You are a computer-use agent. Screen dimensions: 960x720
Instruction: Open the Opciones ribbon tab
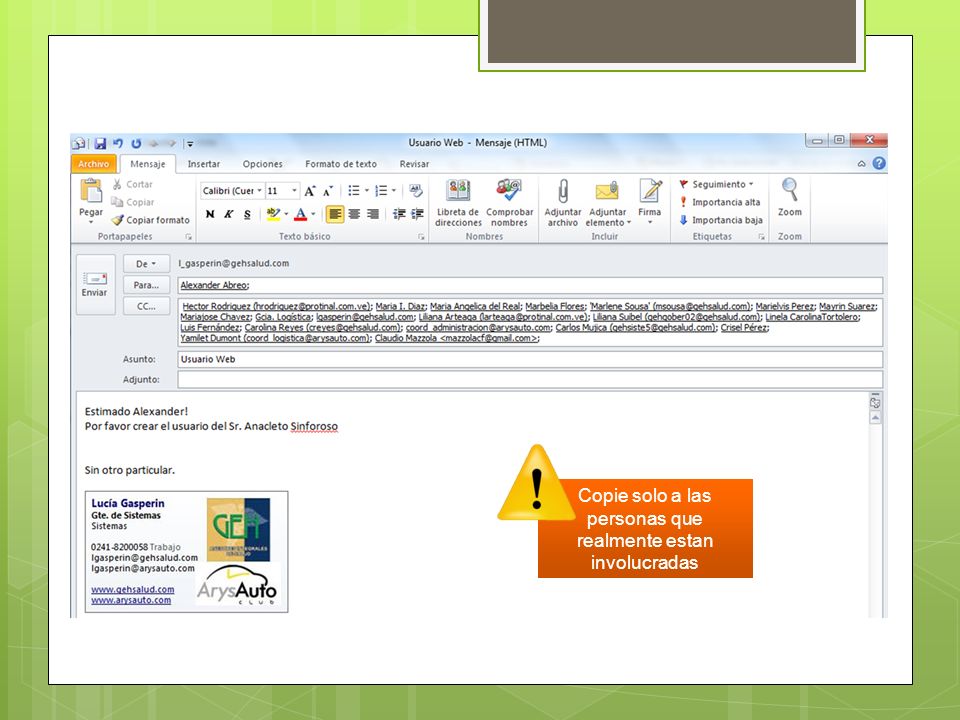tap(262, 164)
